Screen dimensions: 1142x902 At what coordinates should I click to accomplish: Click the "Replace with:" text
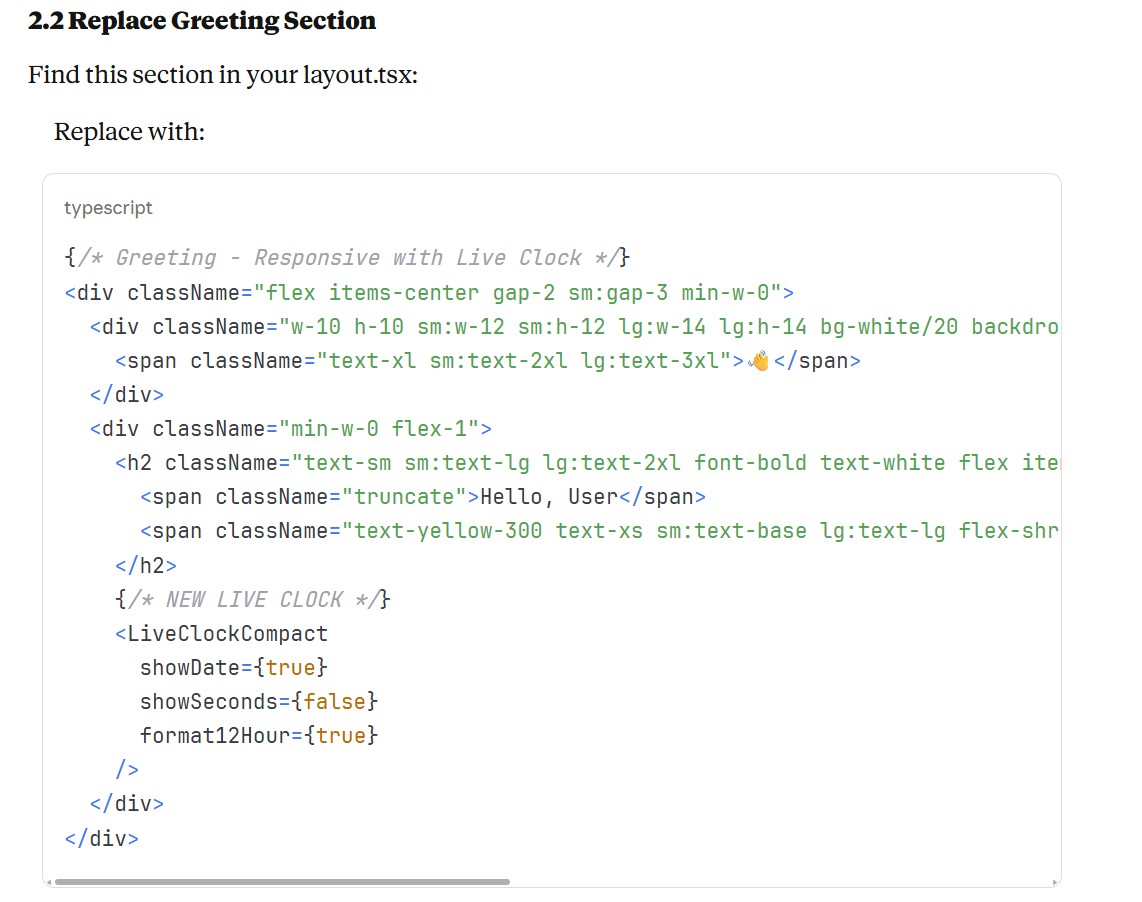tap(129, 132)
